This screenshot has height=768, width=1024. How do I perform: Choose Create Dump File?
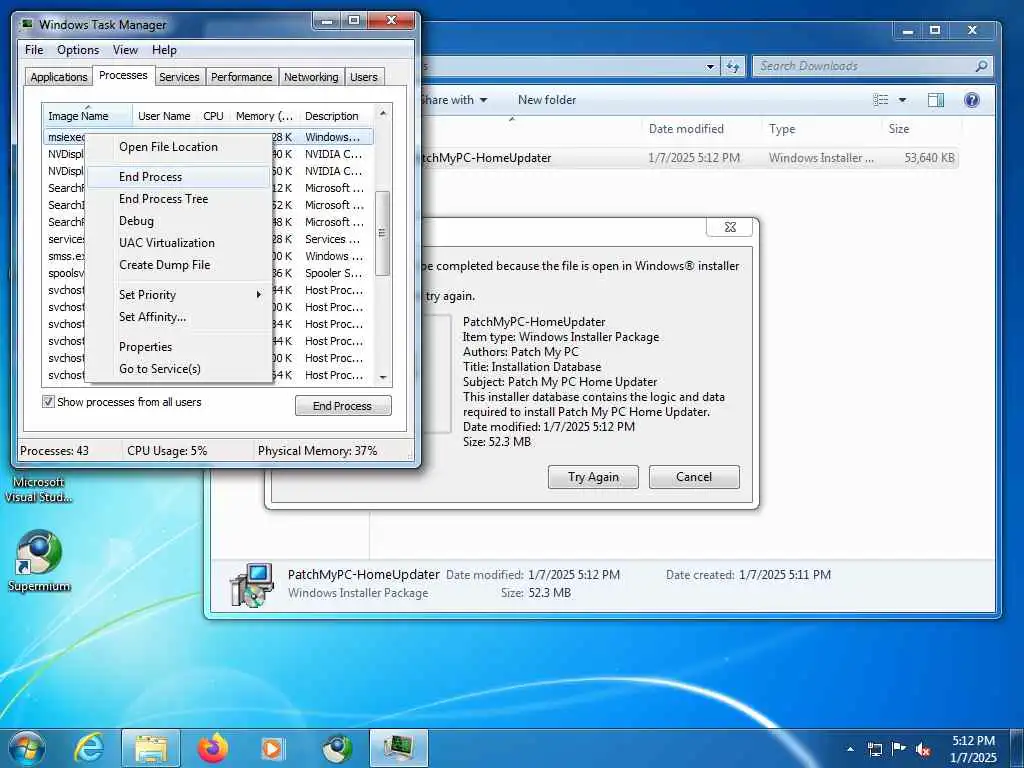(178, 264)
